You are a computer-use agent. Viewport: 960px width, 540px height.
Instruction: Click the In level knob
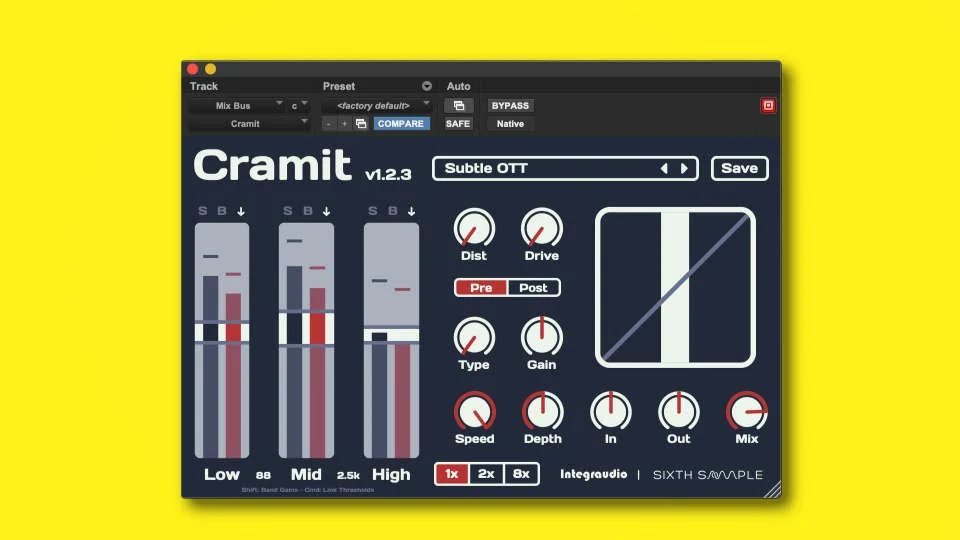click(x=610, y=411)
